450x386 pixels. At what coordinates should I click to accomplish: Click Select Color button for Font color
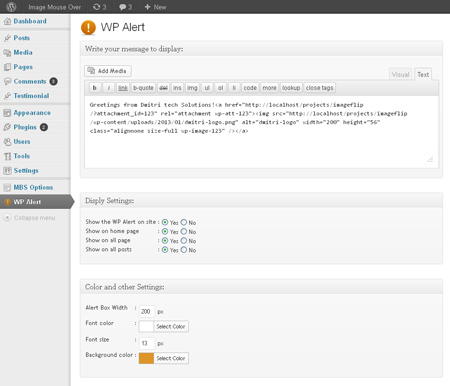[x=171, y=327]
